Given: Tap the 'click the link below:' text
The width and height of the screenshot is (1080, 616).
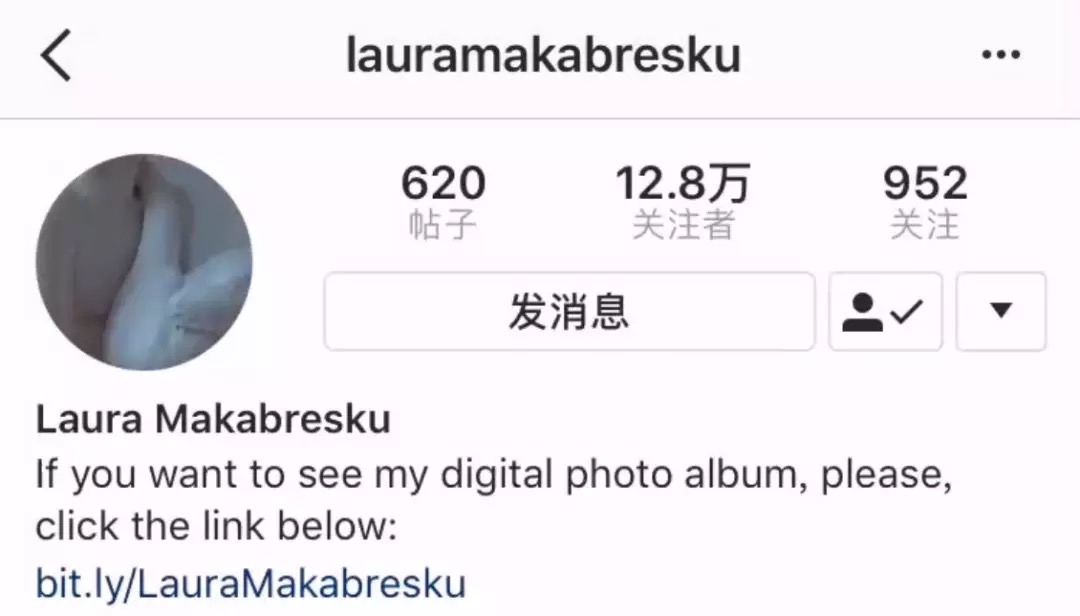Looking at the screenshot, I should [216, 527].
